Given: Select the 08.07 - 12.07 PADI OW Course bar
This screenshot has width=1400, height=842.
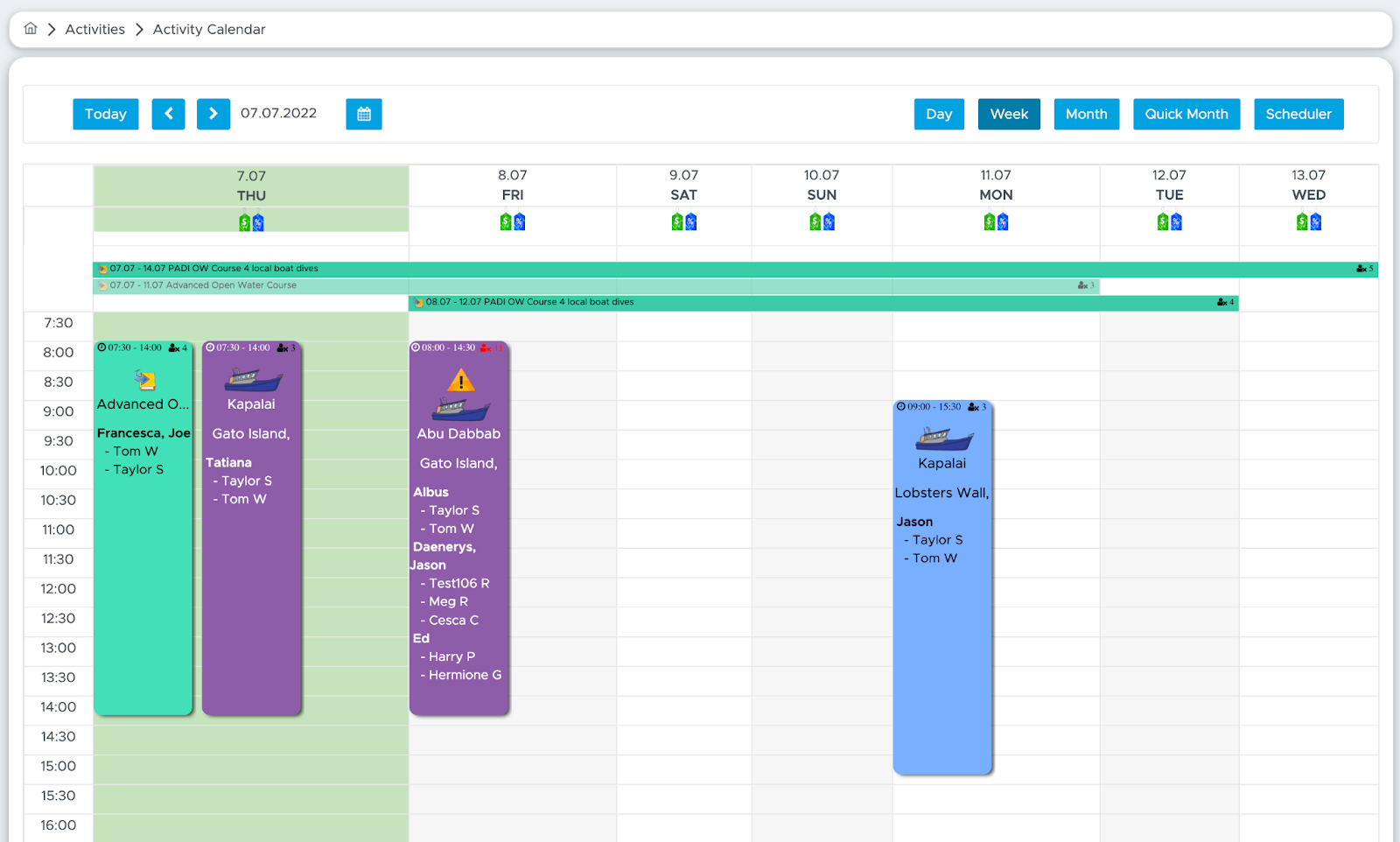Looking at the screenshot, I should [x=823, y=302].
